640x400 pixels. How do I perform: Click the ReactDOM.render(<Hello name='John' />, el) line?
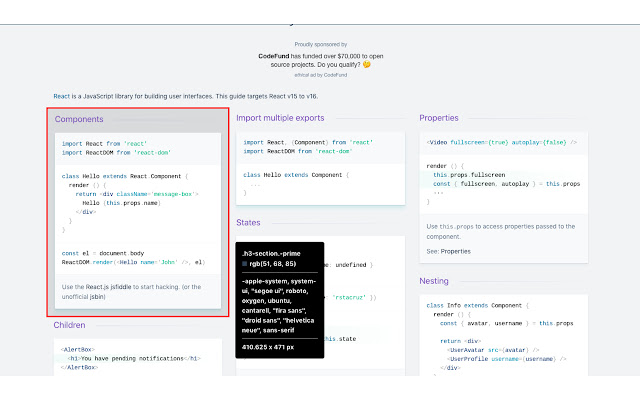point(133,262)
